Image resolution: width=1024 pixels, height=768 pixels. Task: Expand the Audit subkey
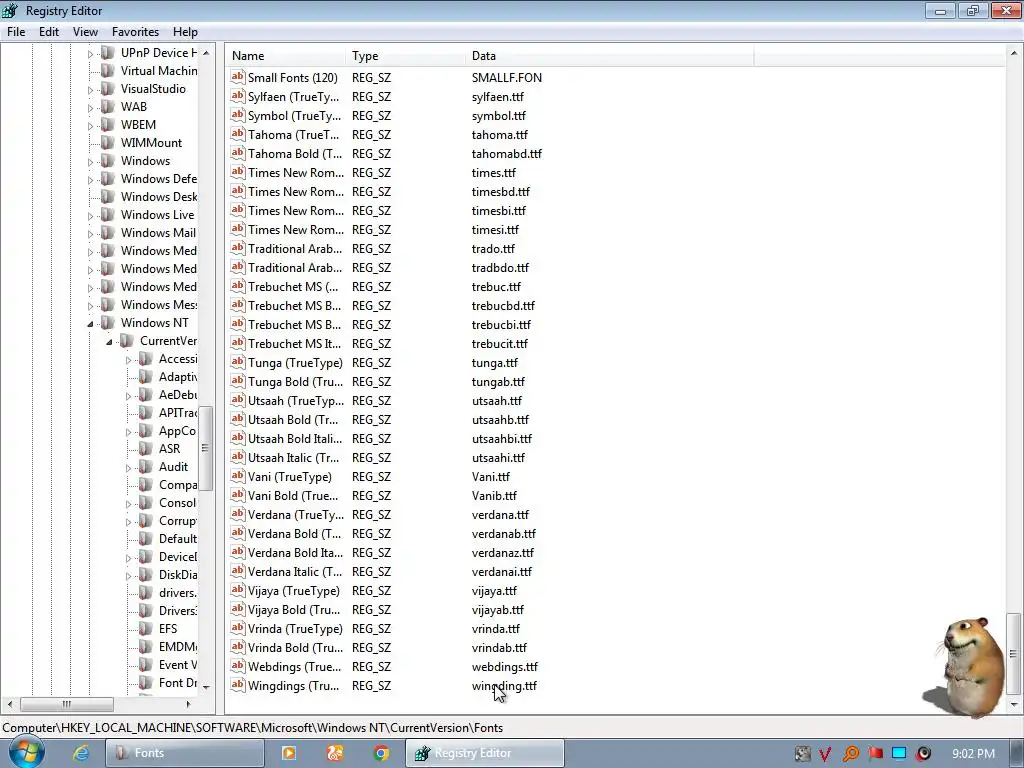pos(129,468)
